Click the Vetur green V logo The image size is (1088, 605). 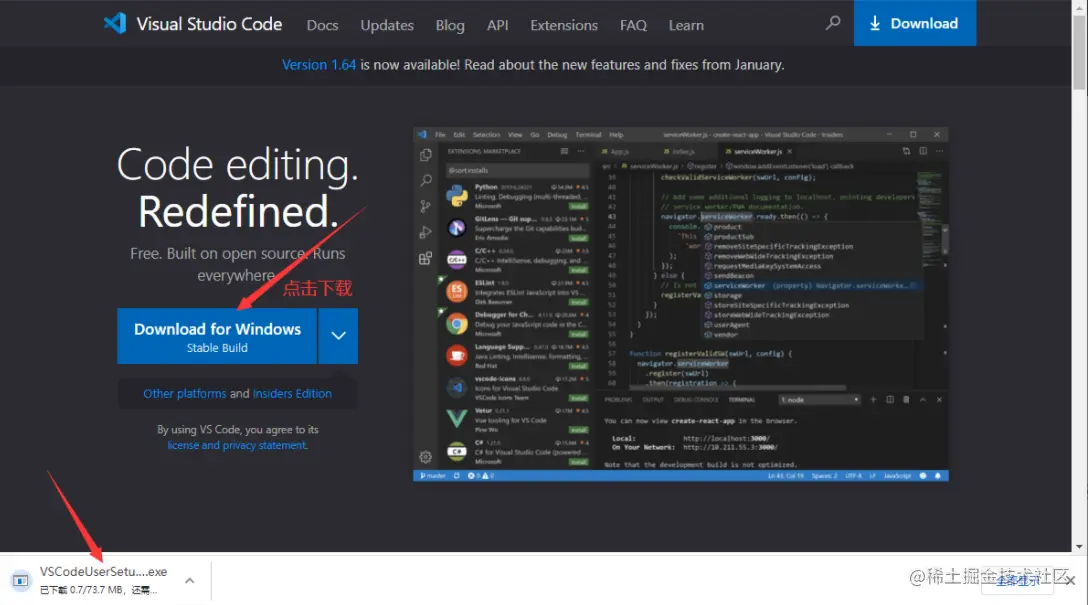(457, 418)
